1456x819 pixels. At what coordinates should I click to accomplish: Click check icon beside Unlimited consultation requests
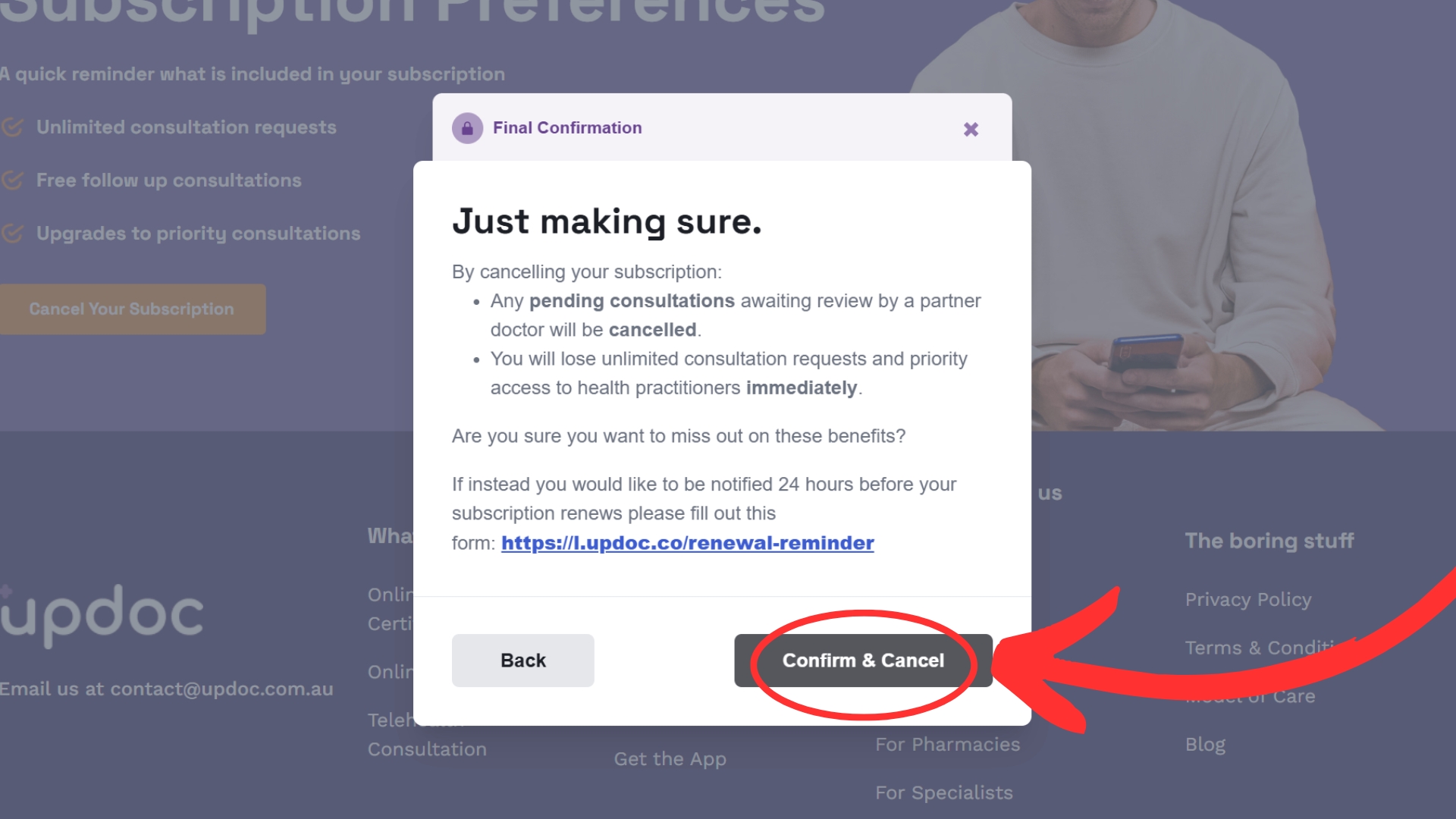[12, 127]
